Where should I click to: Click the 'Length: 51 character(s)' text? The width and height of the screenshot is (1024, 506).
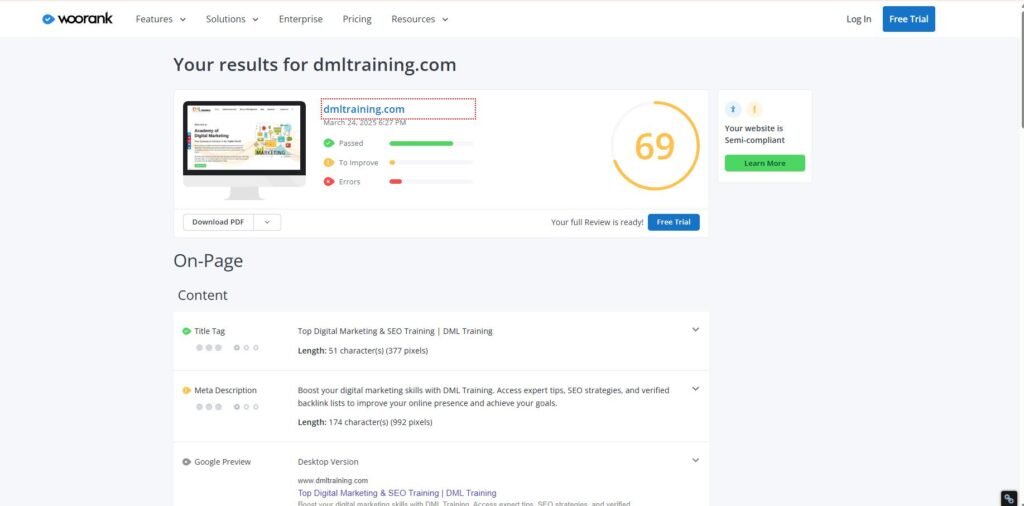coord(362,351)
